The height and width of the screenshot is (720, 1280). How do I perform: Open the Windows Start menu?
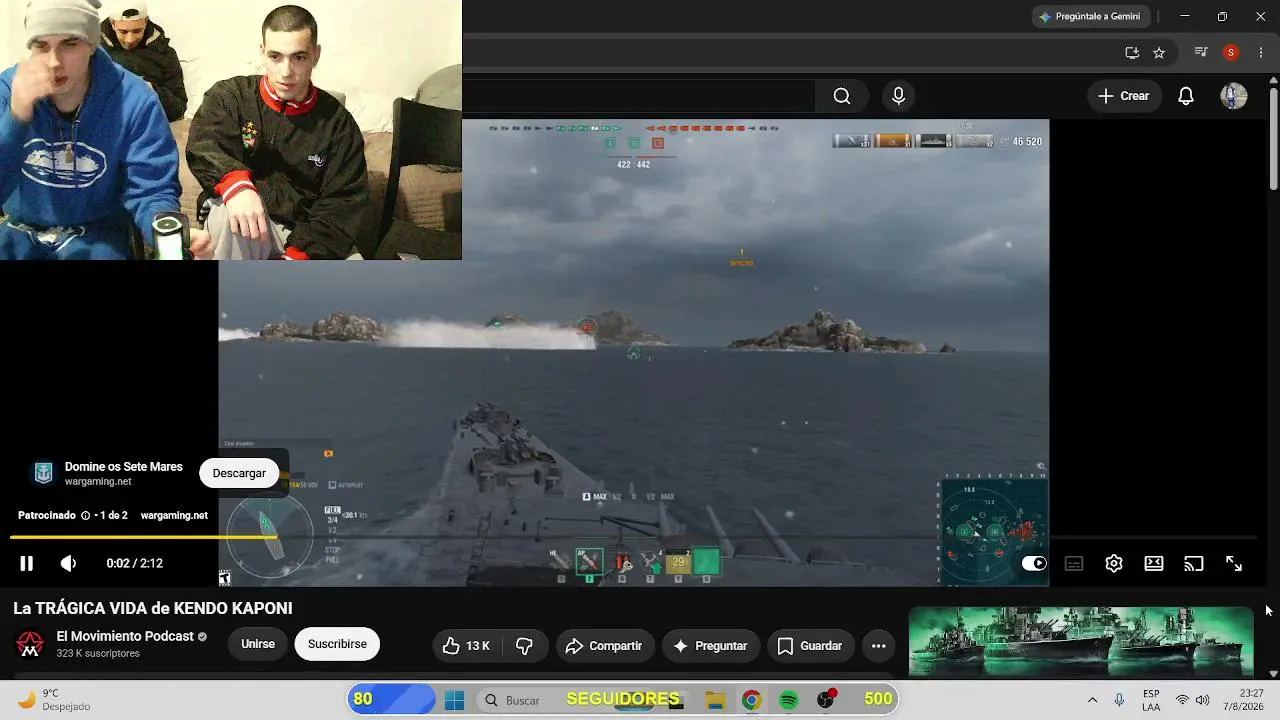click(454, 700)
